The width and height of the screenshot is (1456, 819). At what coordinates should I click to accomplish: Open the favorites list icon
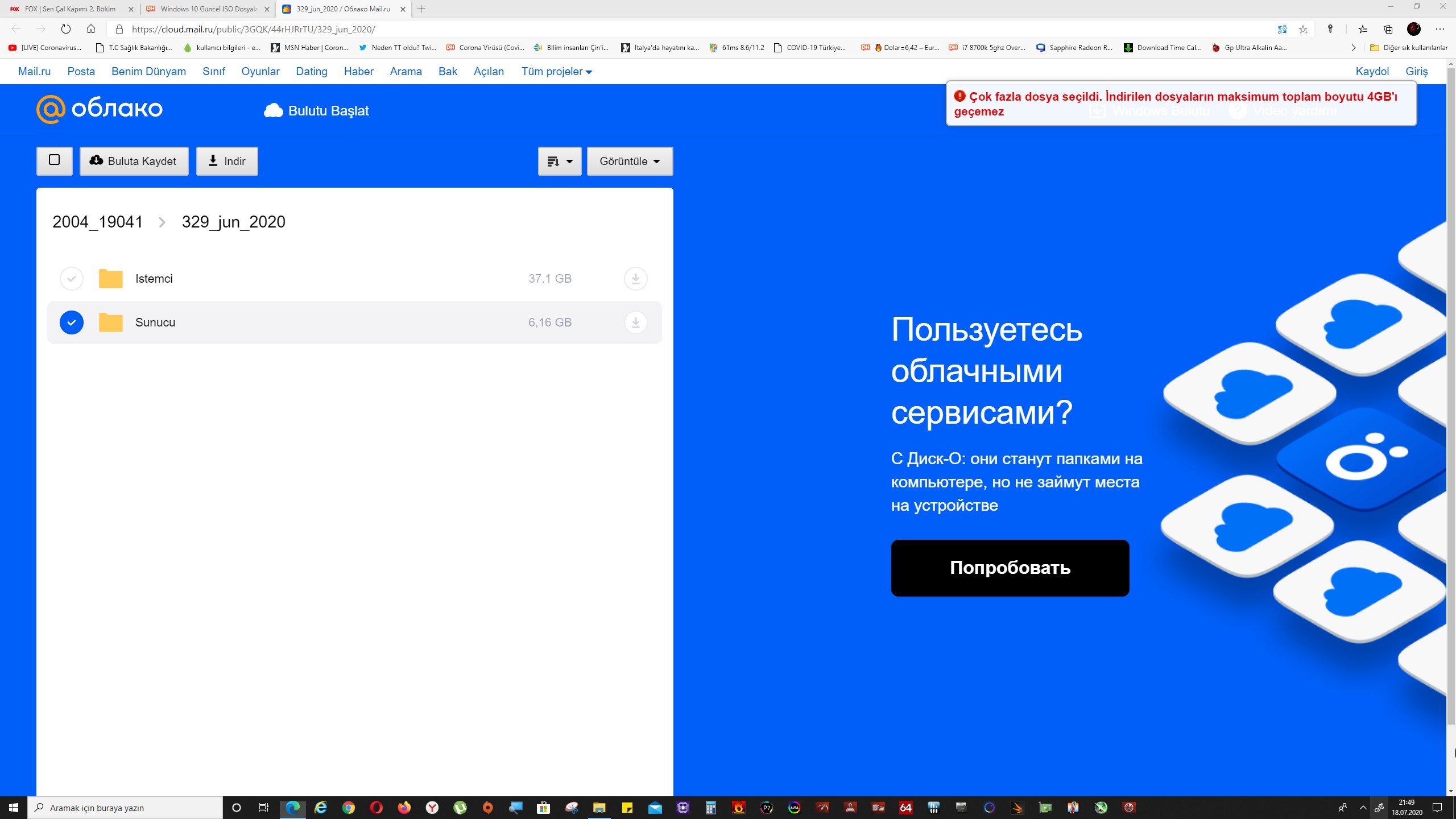pos(1363,29)
